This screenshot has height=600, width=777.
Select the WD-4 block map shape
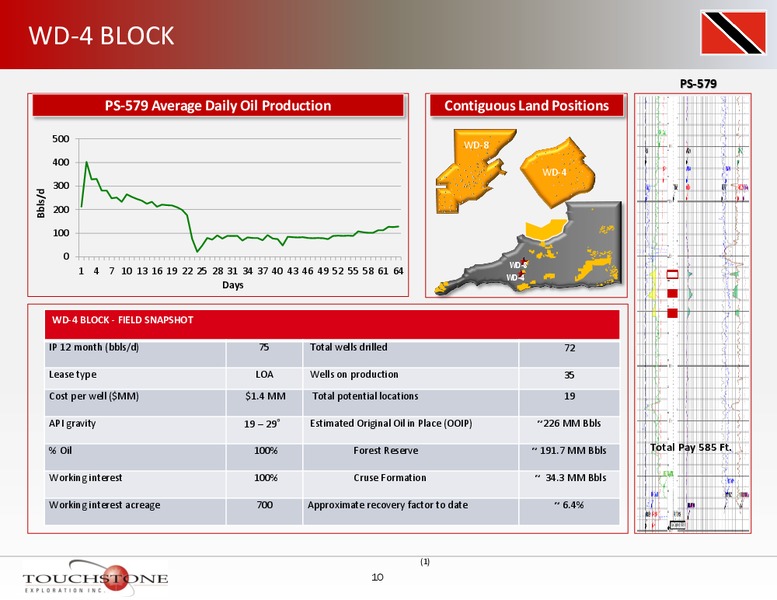[557, 172]
